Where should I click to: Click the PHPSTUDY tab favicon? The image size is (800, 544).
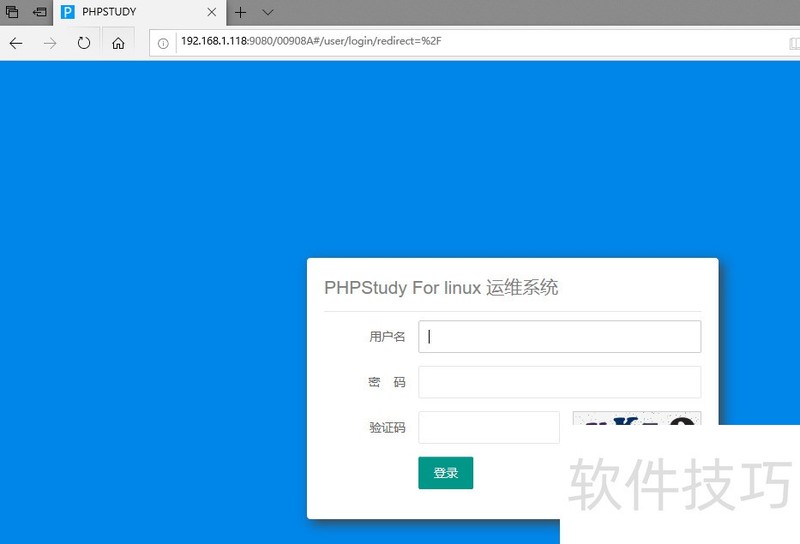point(67,12)
